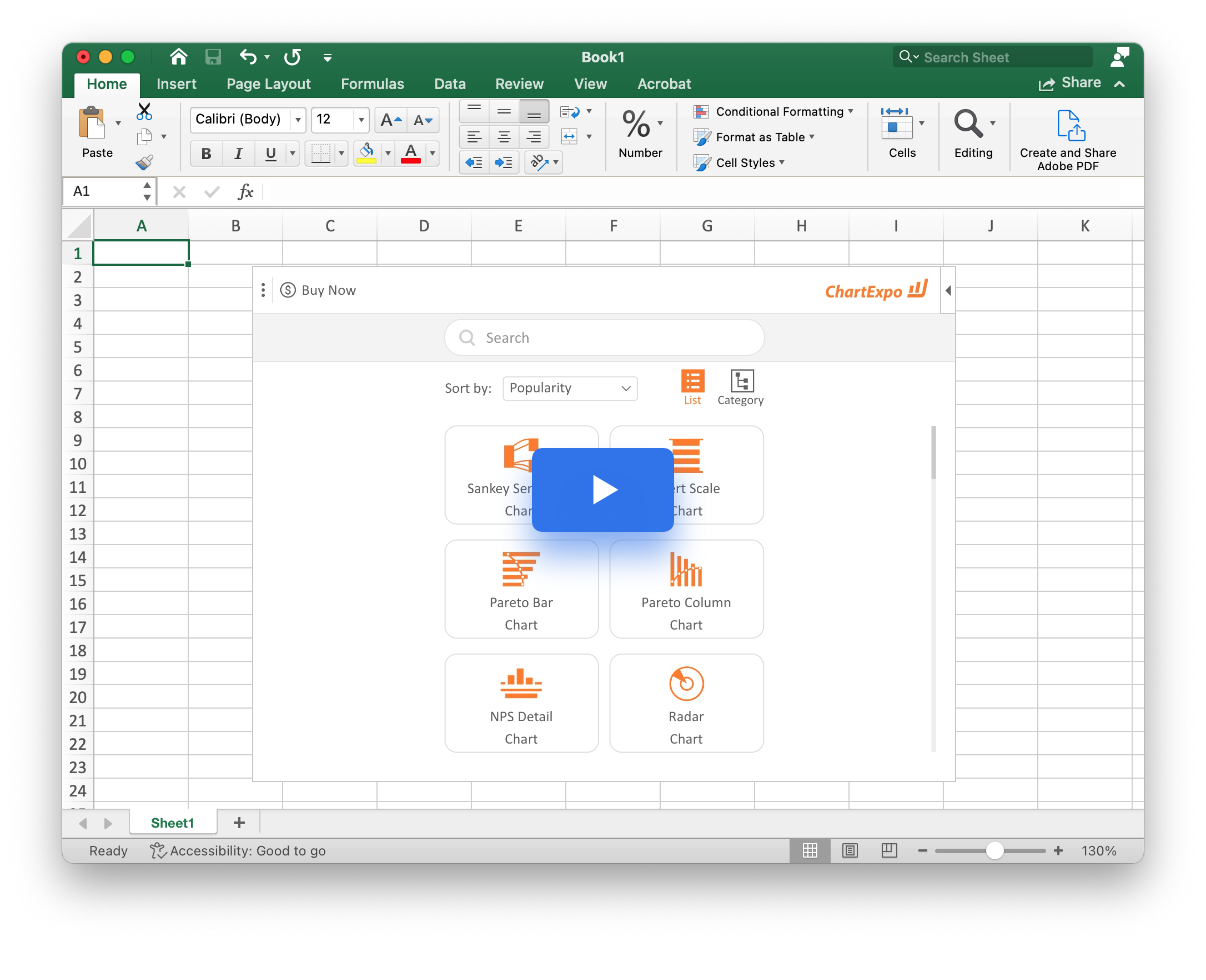Select the Sheet1 sheet tab
Image resolution: width=1206 pixels, height=980 pixels.
(173, 823)
